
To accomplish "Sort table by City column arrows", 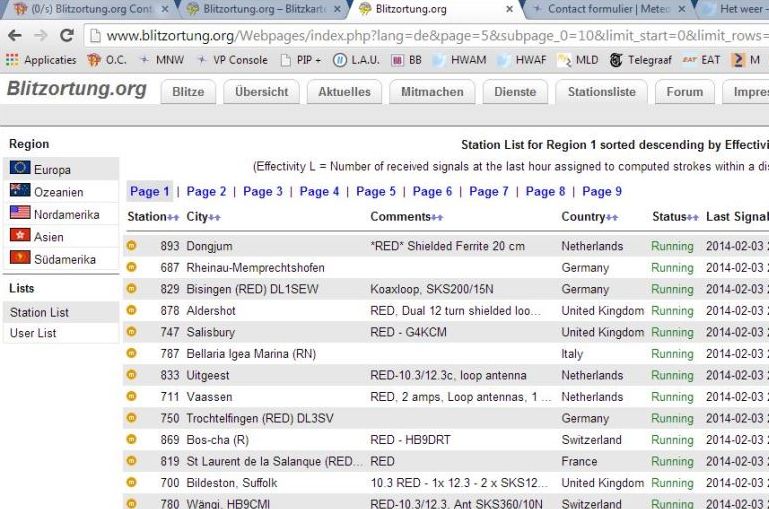I will (215, 218).
